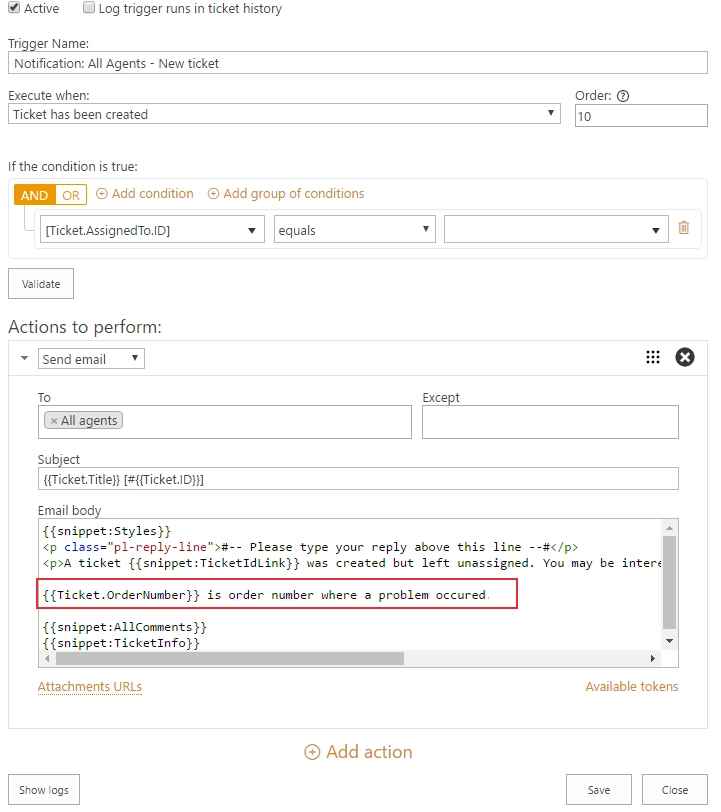Image resolution: width=721 pixels, height=812 pixels.
Task: Click the Order help question mark icon
Action: point(623,96)
